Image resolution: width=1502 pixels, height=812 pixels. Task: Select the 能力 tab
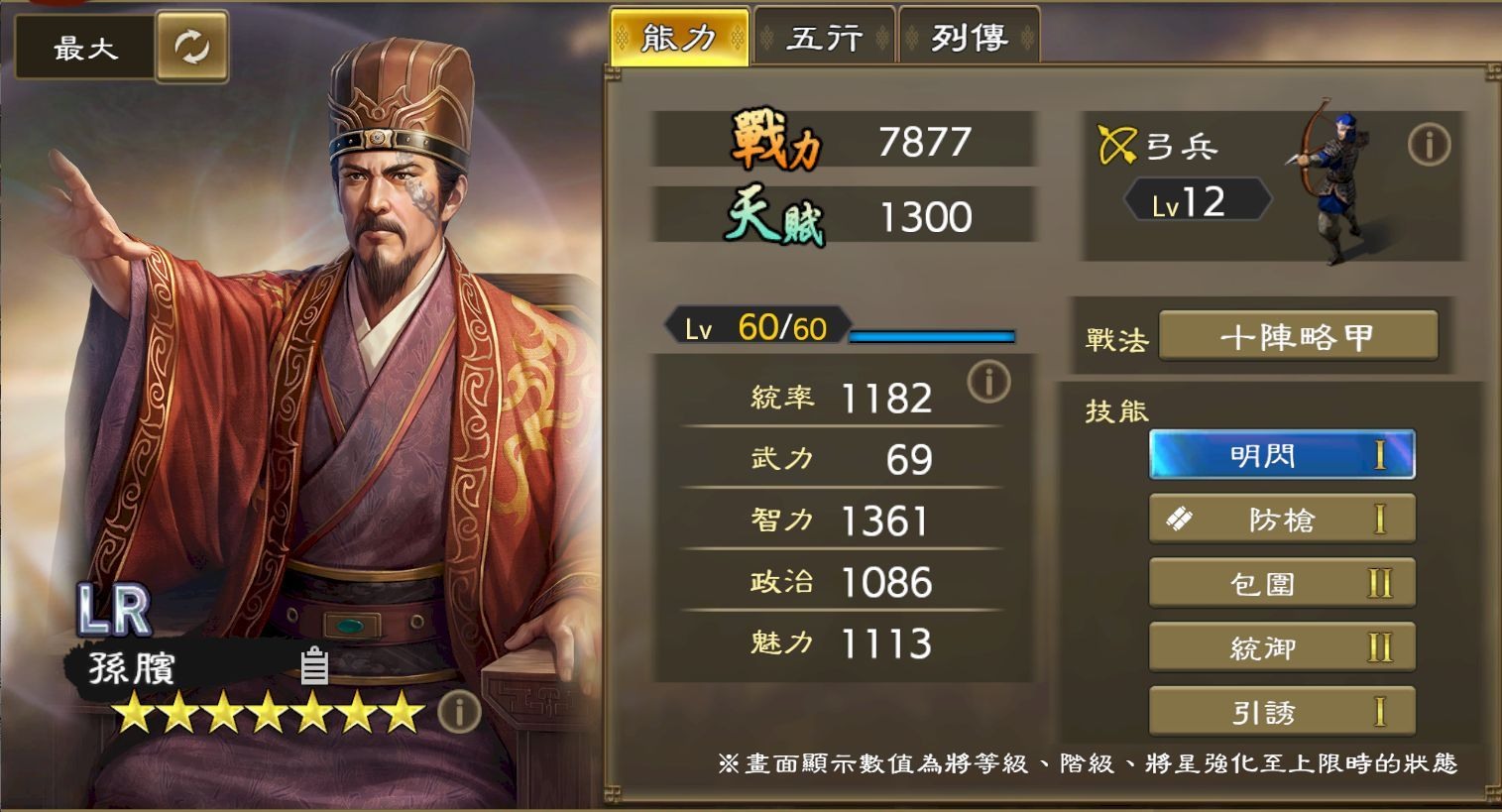(x=679, y=38)
